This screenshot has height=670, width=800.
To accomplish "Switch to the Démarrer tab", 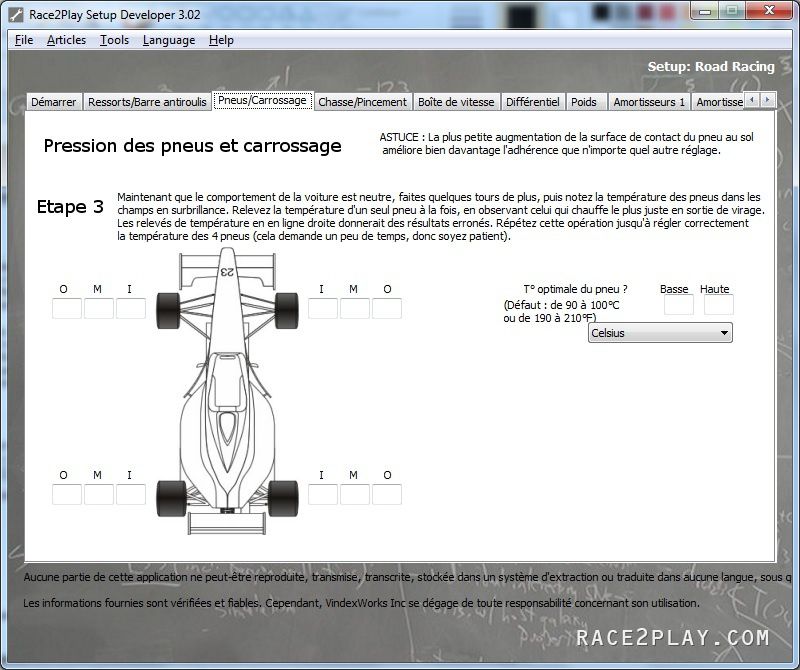I will point(53,102).
